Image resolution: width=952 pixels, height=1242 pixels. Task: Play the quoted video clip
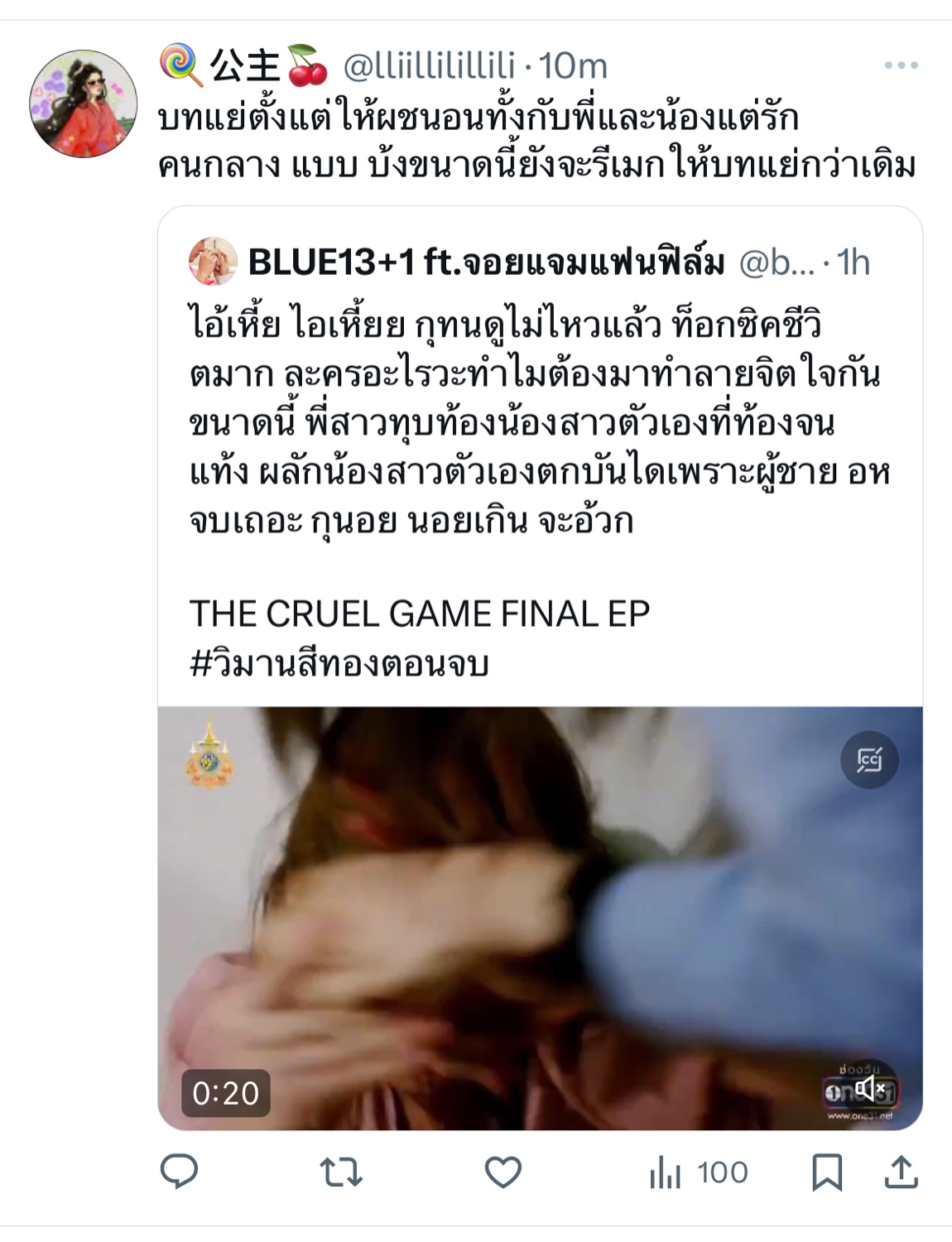pyautogui.click(x=540, y=918)
